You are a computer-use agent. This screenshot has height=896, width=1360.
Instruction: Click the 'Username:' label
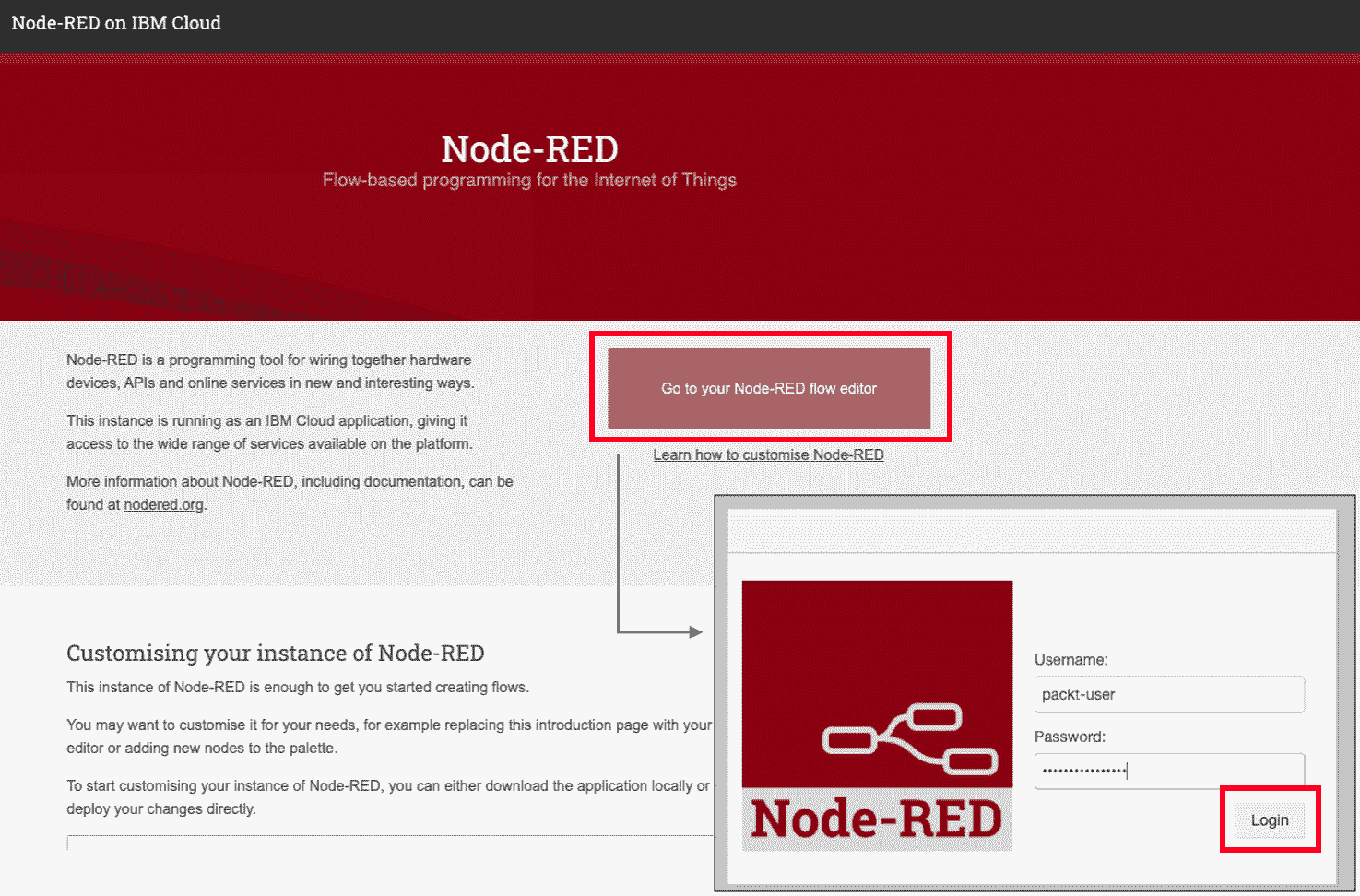tap(1070, 660)
